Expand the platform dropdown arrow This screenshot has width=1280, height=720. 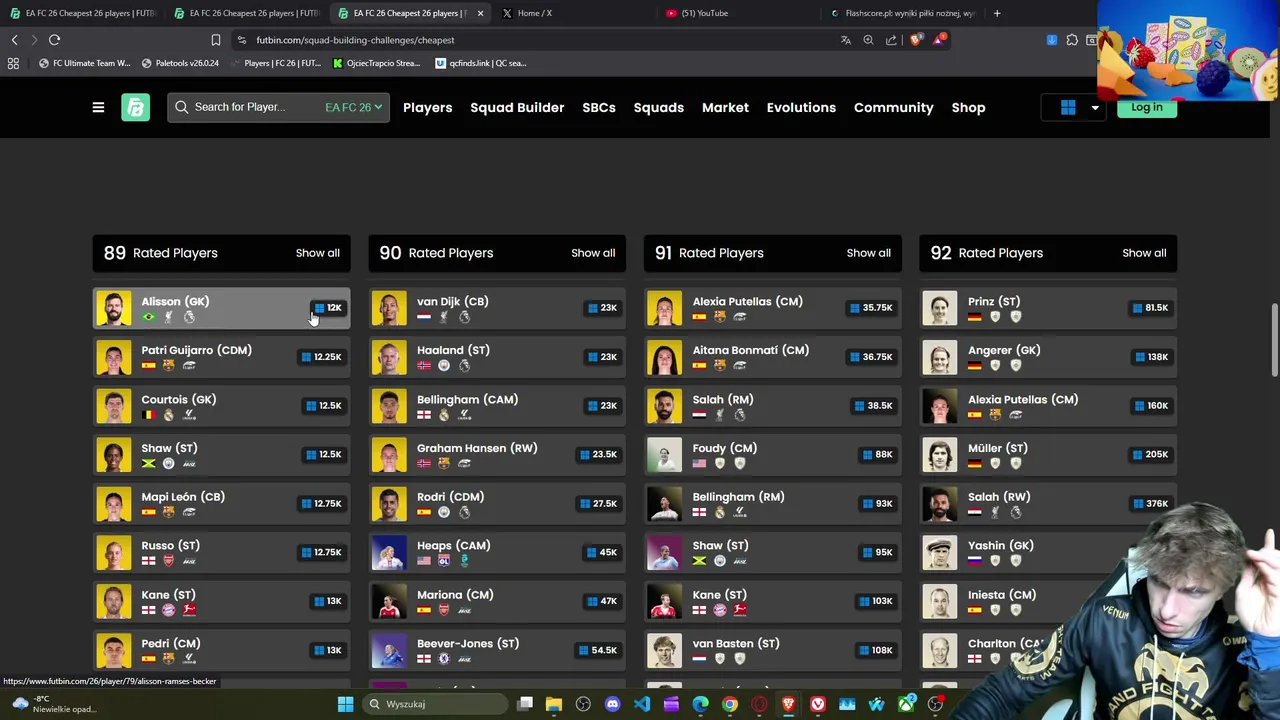[1095, 107]
